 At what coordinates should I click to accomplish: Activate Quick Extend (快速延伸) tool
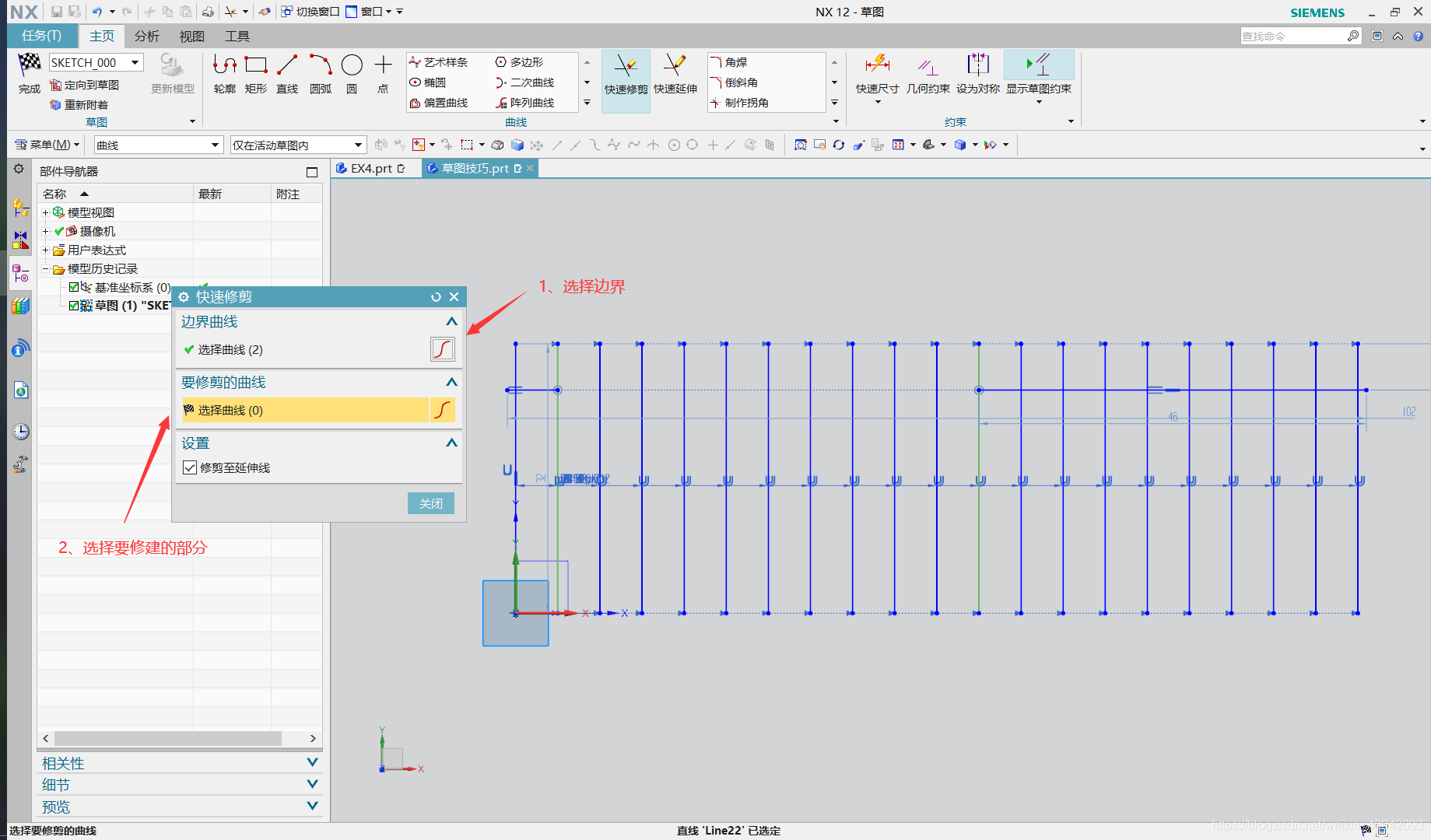(675, 75)
